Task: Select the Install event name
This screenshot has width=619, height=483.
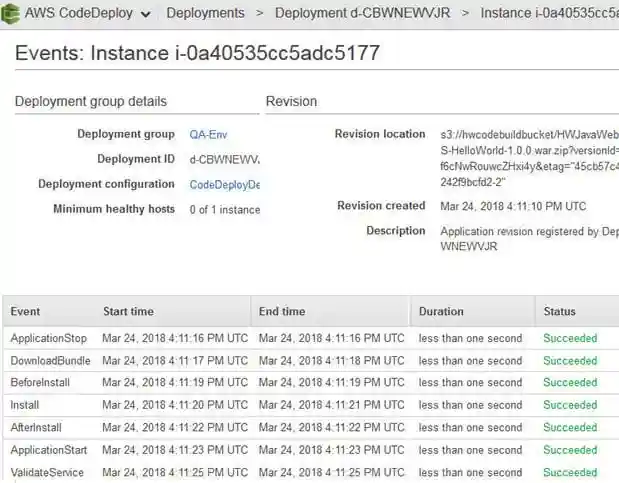Action: [25, 405]
